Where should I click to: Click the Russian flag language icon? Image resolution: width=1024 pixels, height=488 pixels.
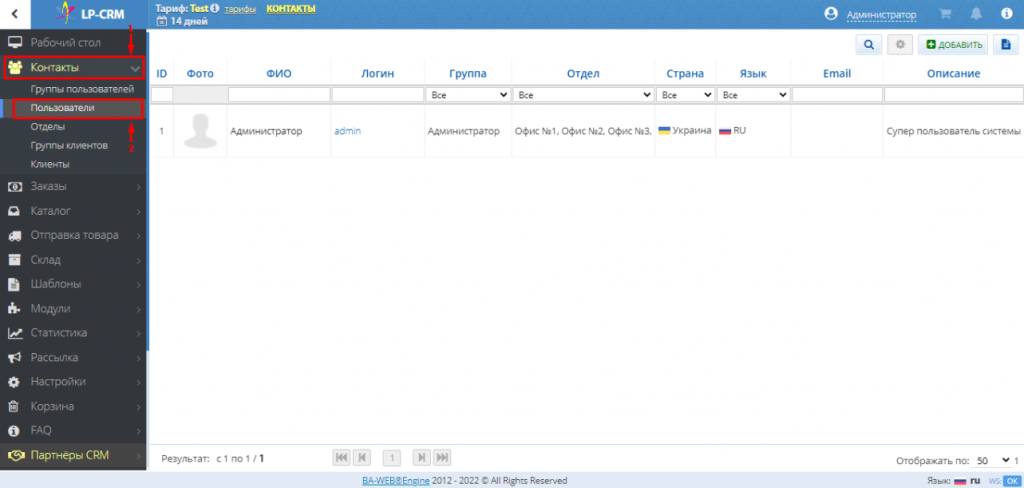tap(960, 481)
